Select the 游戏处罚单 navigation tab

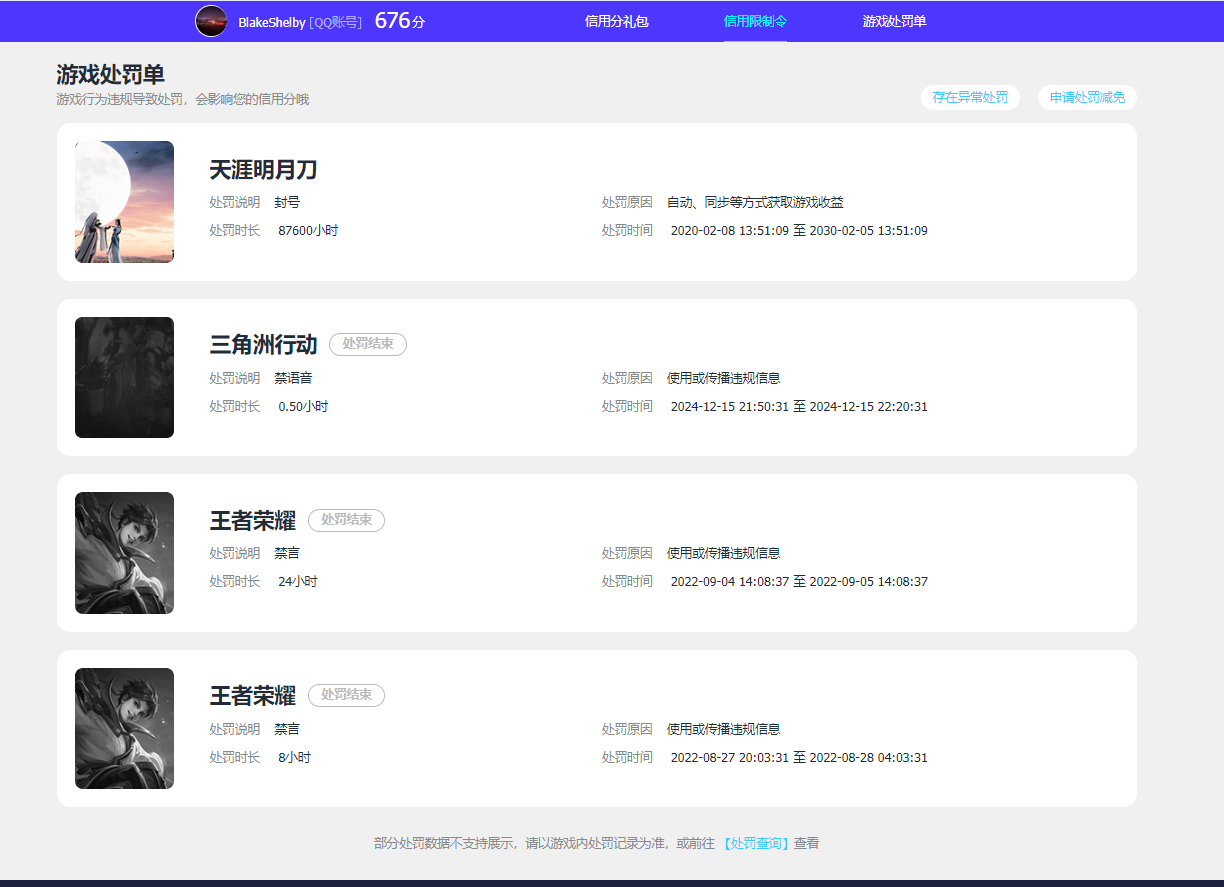(x=892, y=21)
